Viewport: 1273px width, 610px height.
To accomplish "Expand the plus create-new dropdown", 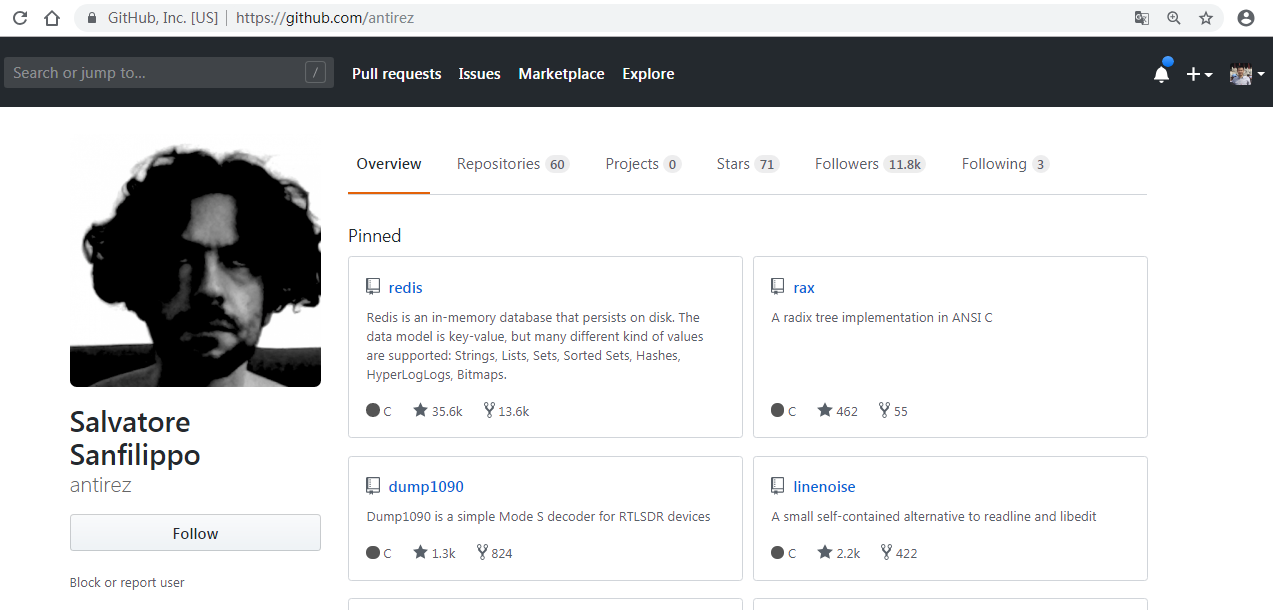I will 1199,74.
